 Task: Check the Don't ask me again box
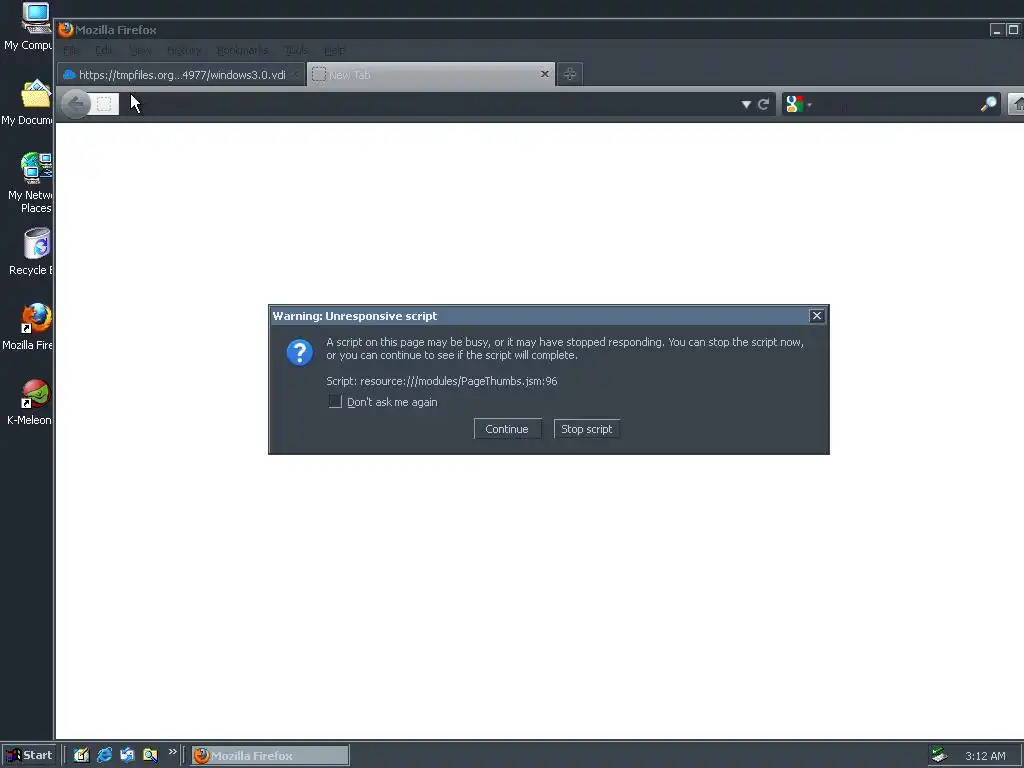point(335,401)
